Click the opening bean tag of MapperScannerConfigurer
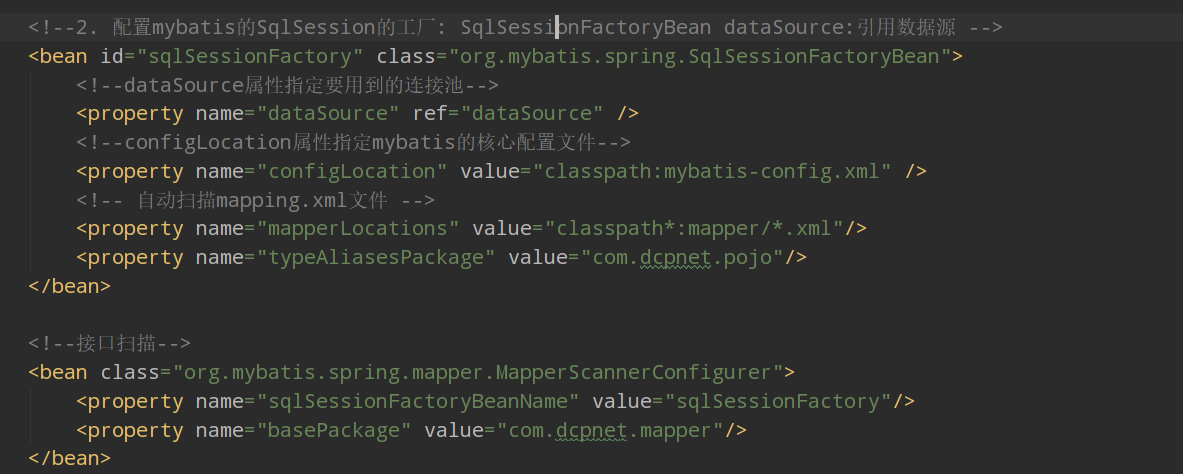Image resolution: width=1183 pixels, height=474 pixels. [411, 372]
